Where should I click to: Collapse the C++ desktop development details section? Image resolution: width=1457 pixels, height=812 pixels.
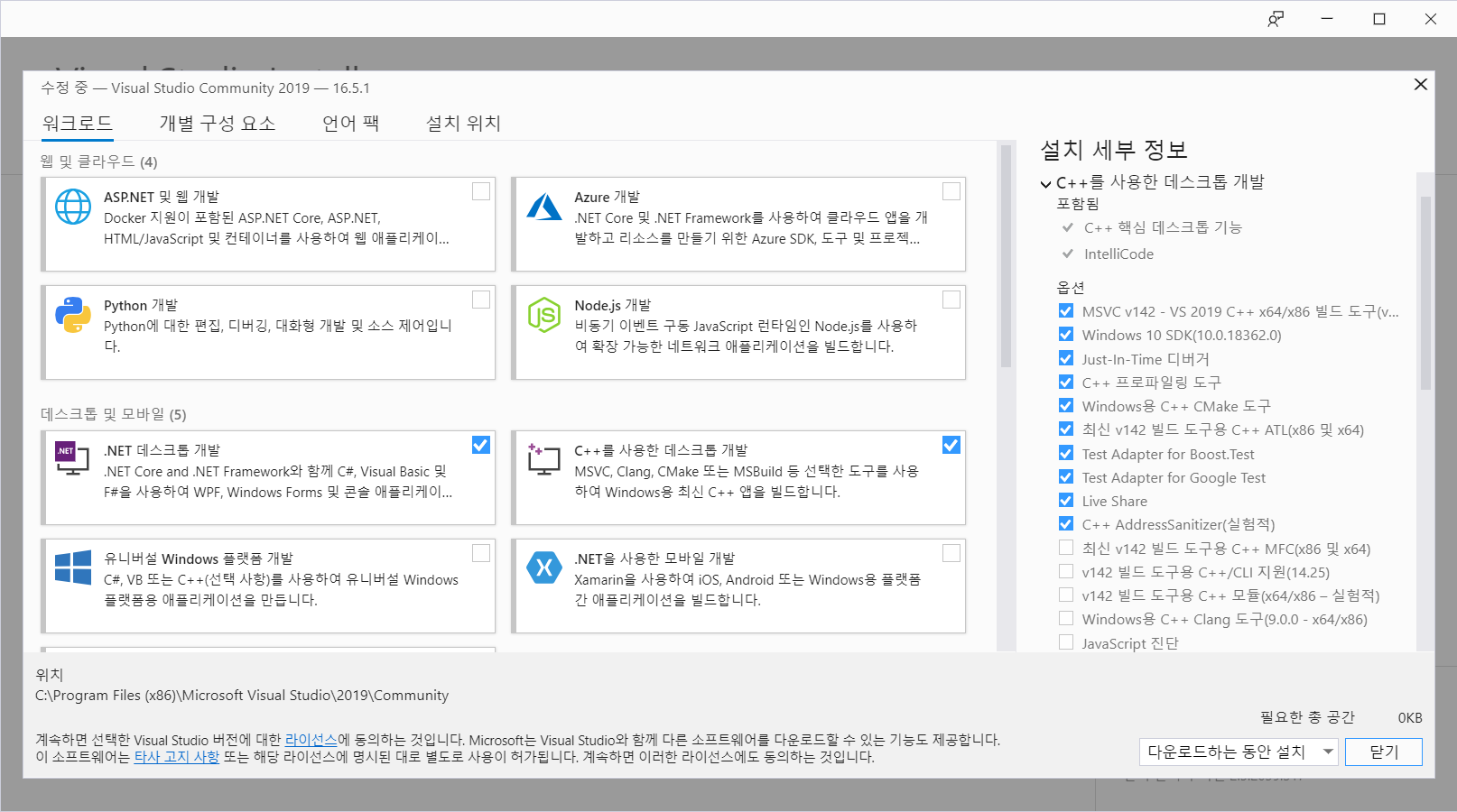coord(1045,184)
